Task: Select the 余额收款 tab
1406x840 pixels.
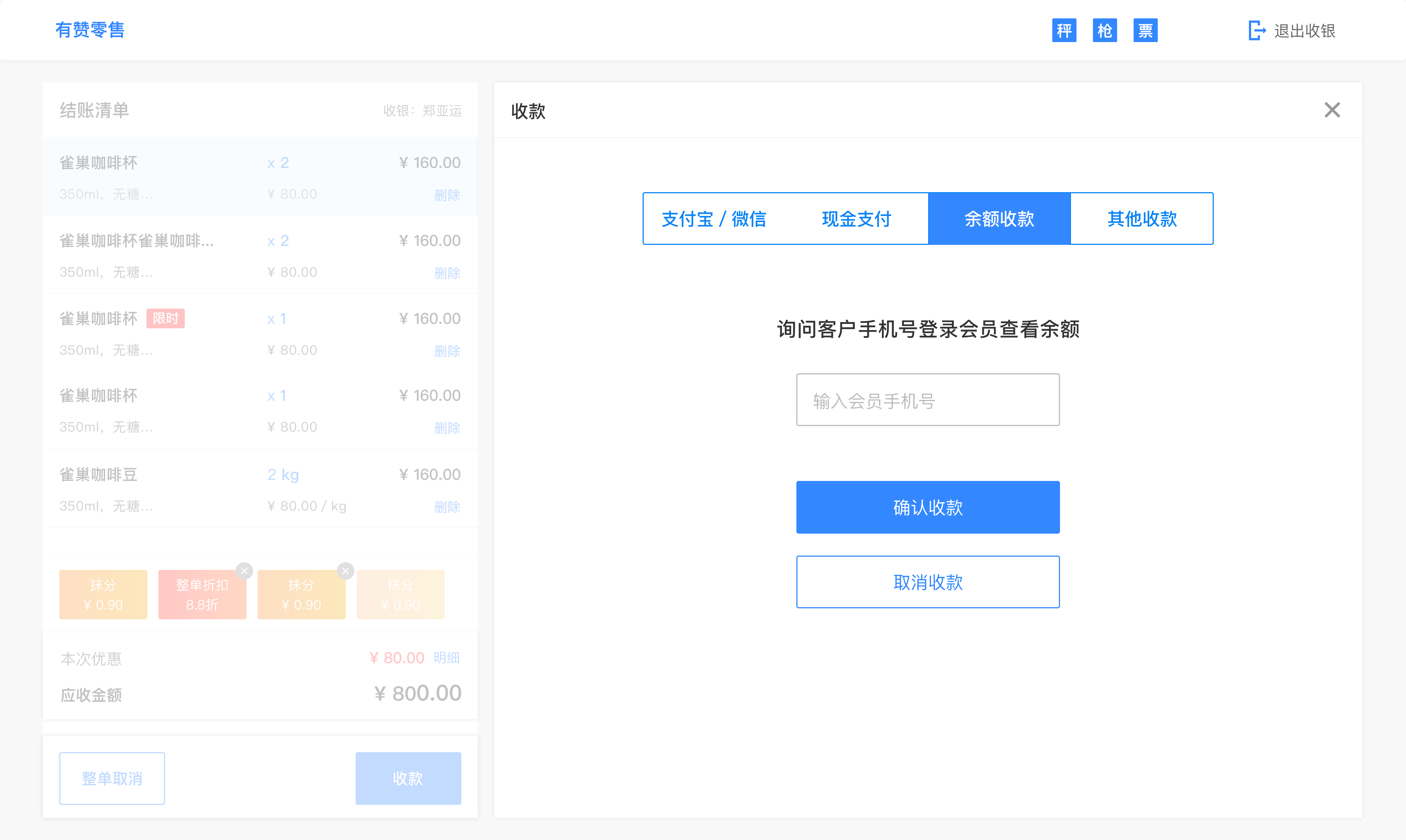Action: (1000, 219)
